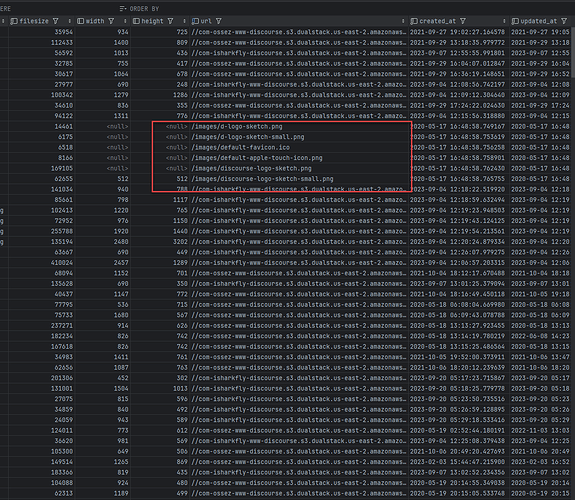Open the filter on the height column
This screenshot has height=500, width=575.
(x=170, y=21)
